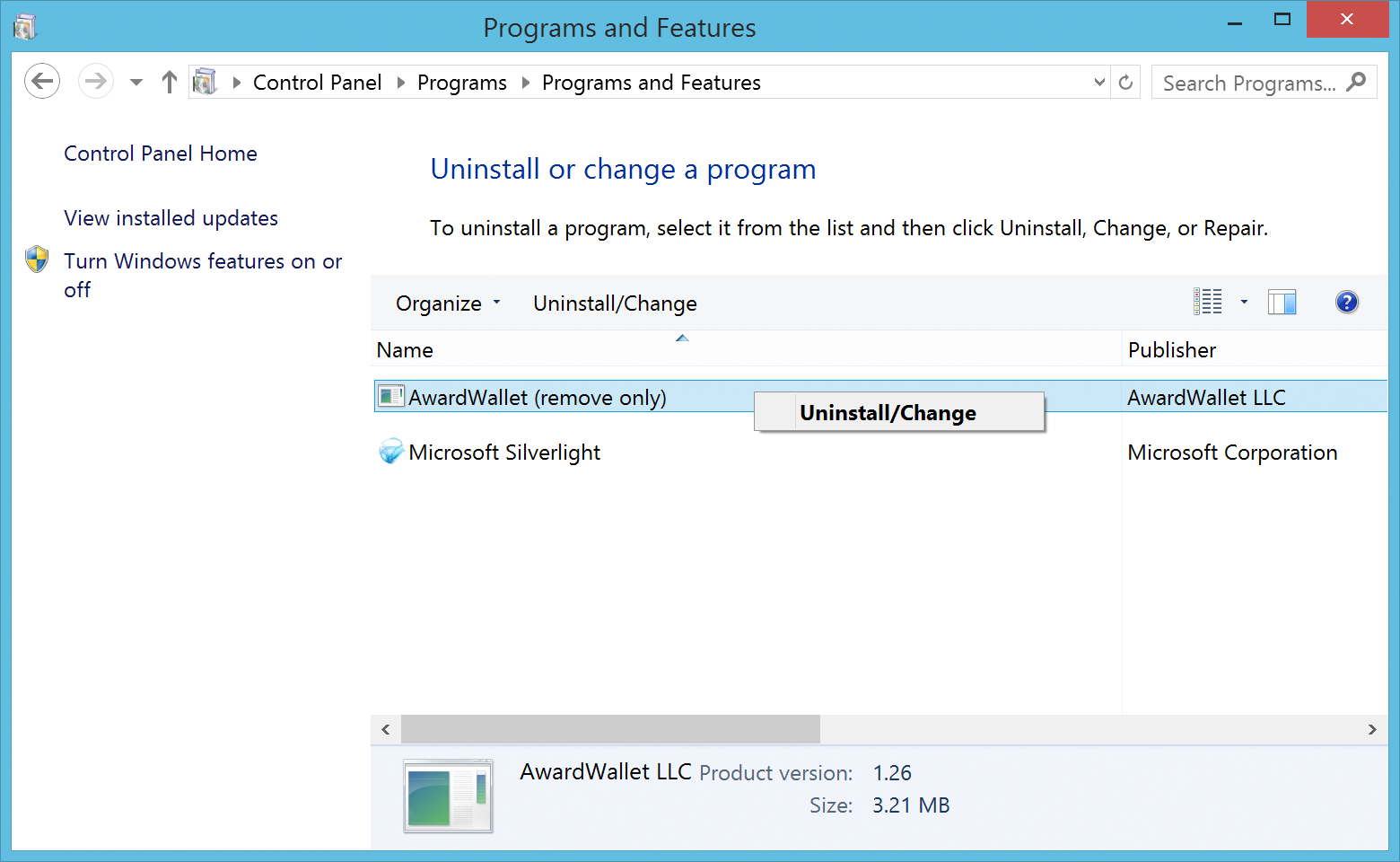Choose Uninstall/Change from the context menu
1400x862 pixels.
pyautogui.click(x=888, y=413)
